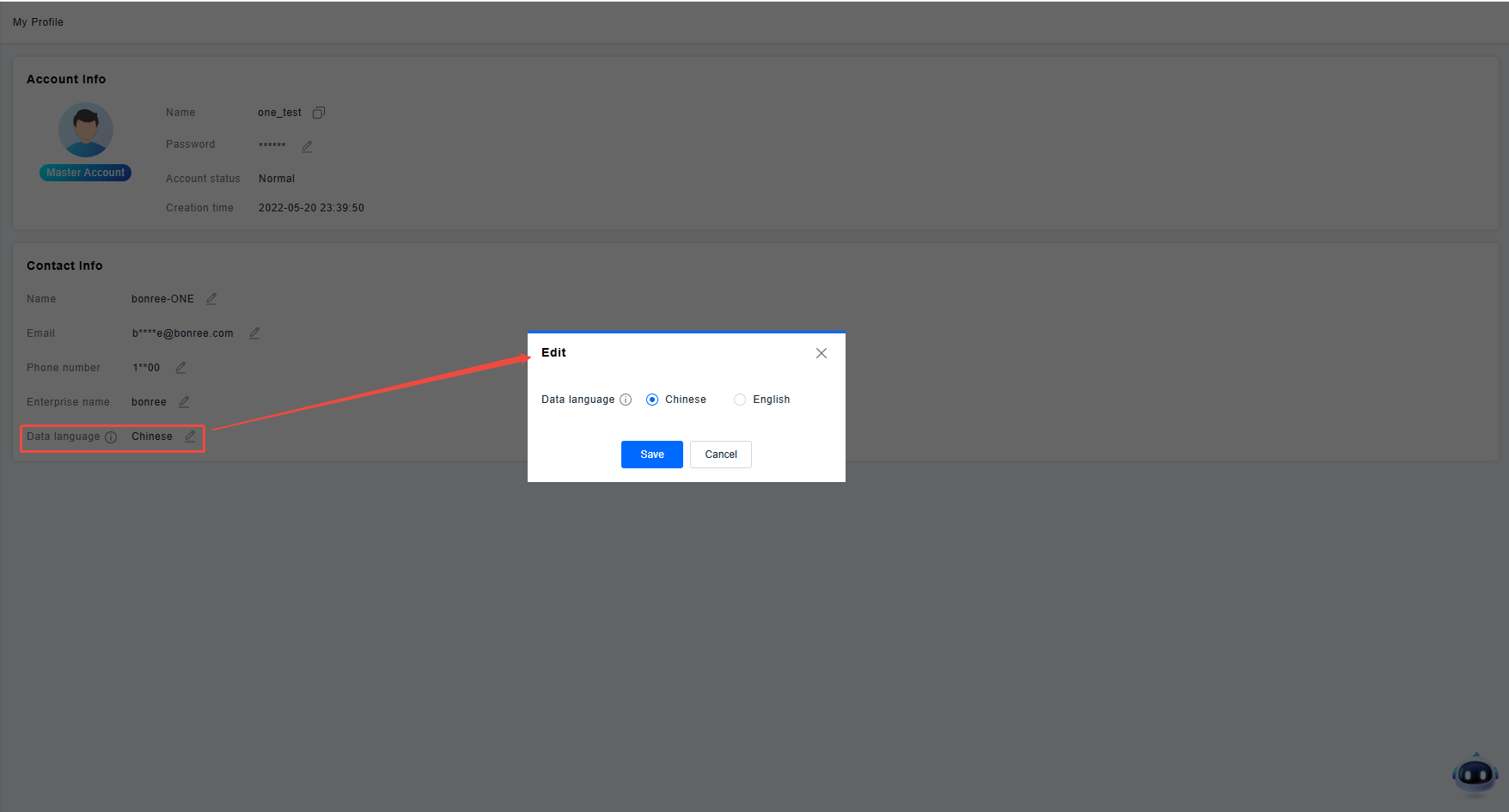Choose English as data language
The height and width of the screenshot is (812, 1509).
(740, 400)
